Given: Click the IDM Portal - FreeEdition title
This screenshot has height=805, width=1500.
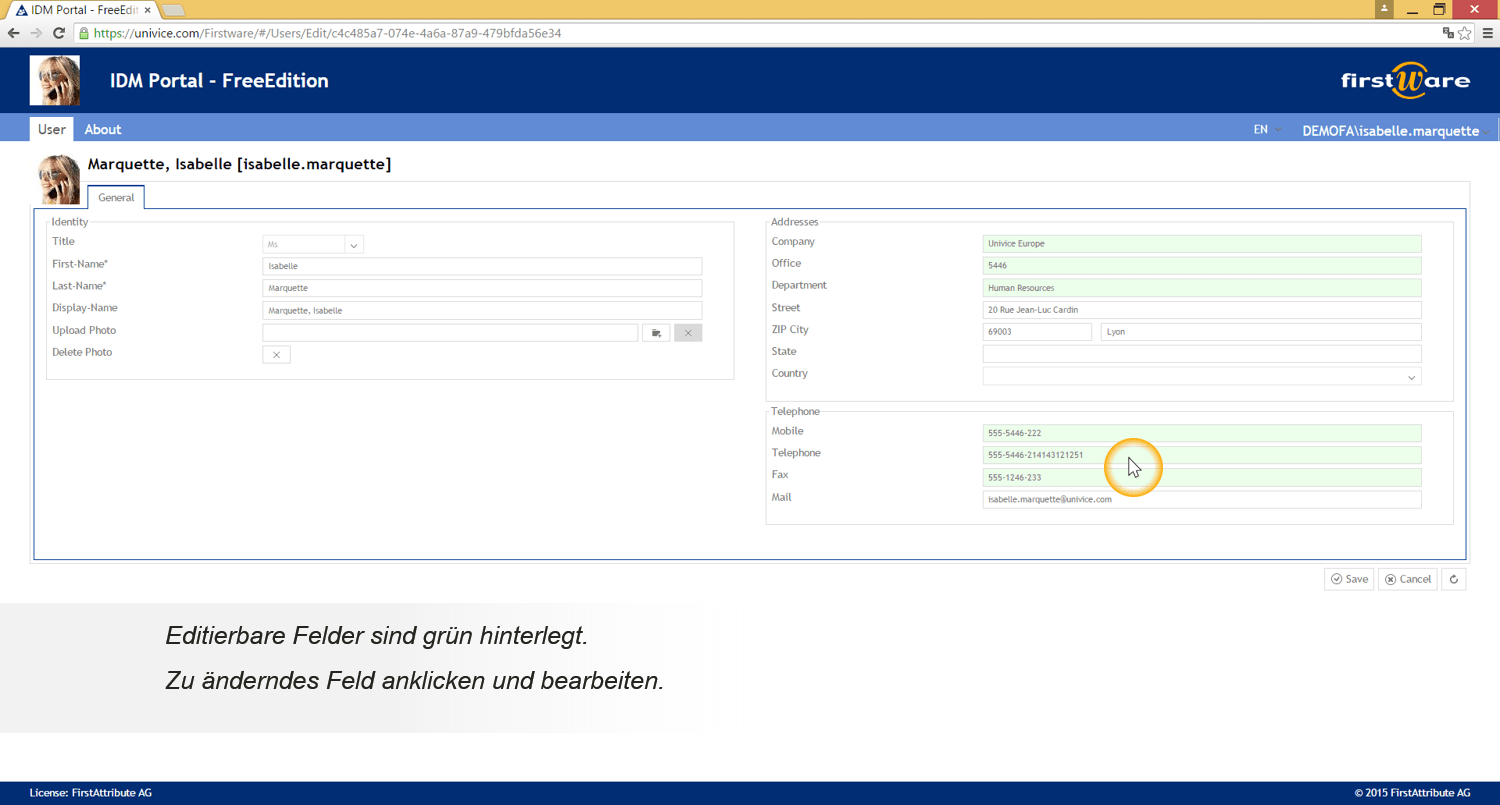Looking at the screenshot, I should click(219, 81).
